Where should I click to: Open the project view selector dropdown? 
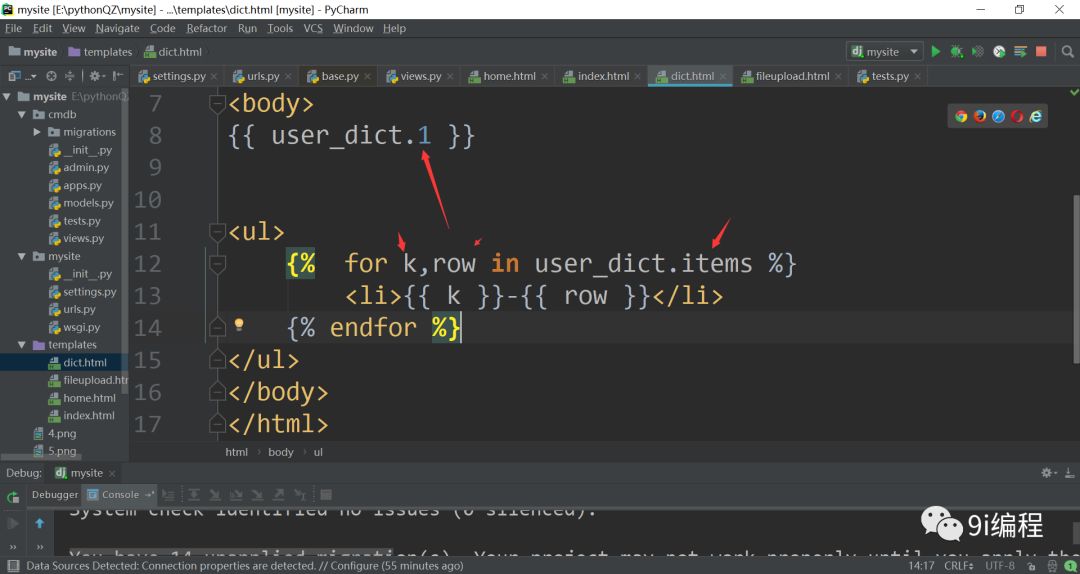(x=23, y=76)
